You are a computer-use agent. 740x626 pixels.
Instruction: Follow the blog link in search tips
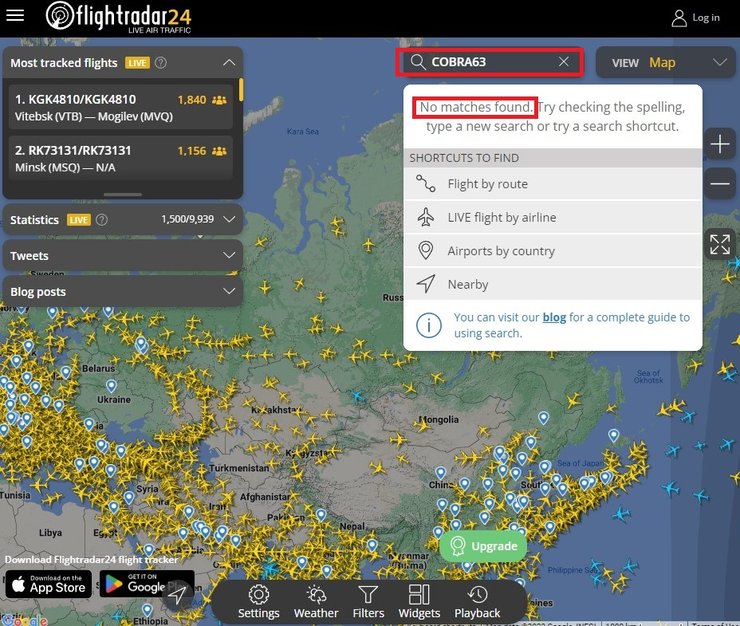[554, 317]
